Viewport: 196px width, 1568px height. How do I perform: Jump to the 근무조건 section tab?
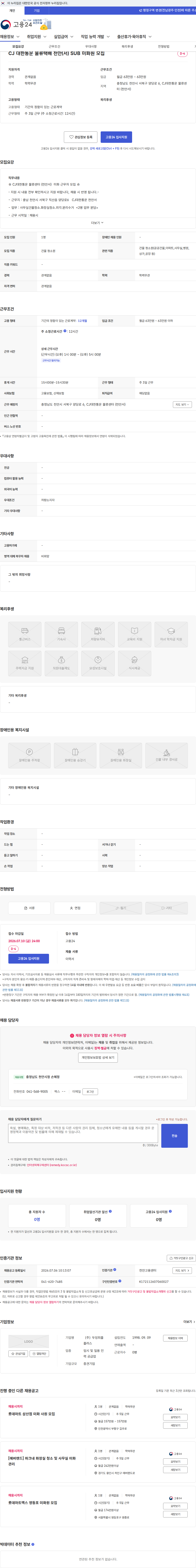(54, 46)
